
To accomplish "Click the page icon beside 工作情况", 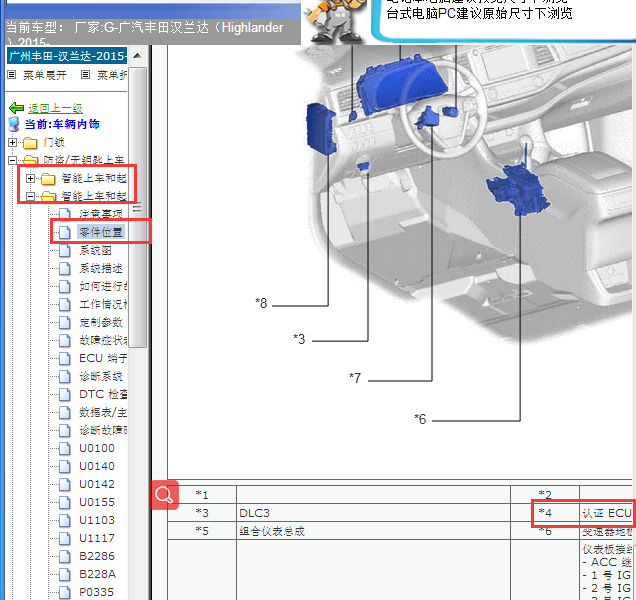I will point(64,304).
